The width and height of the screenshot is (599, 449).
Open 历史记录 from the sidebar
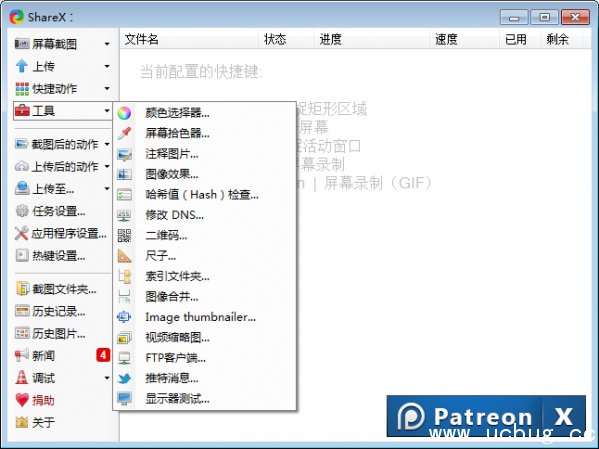[50, 311]
